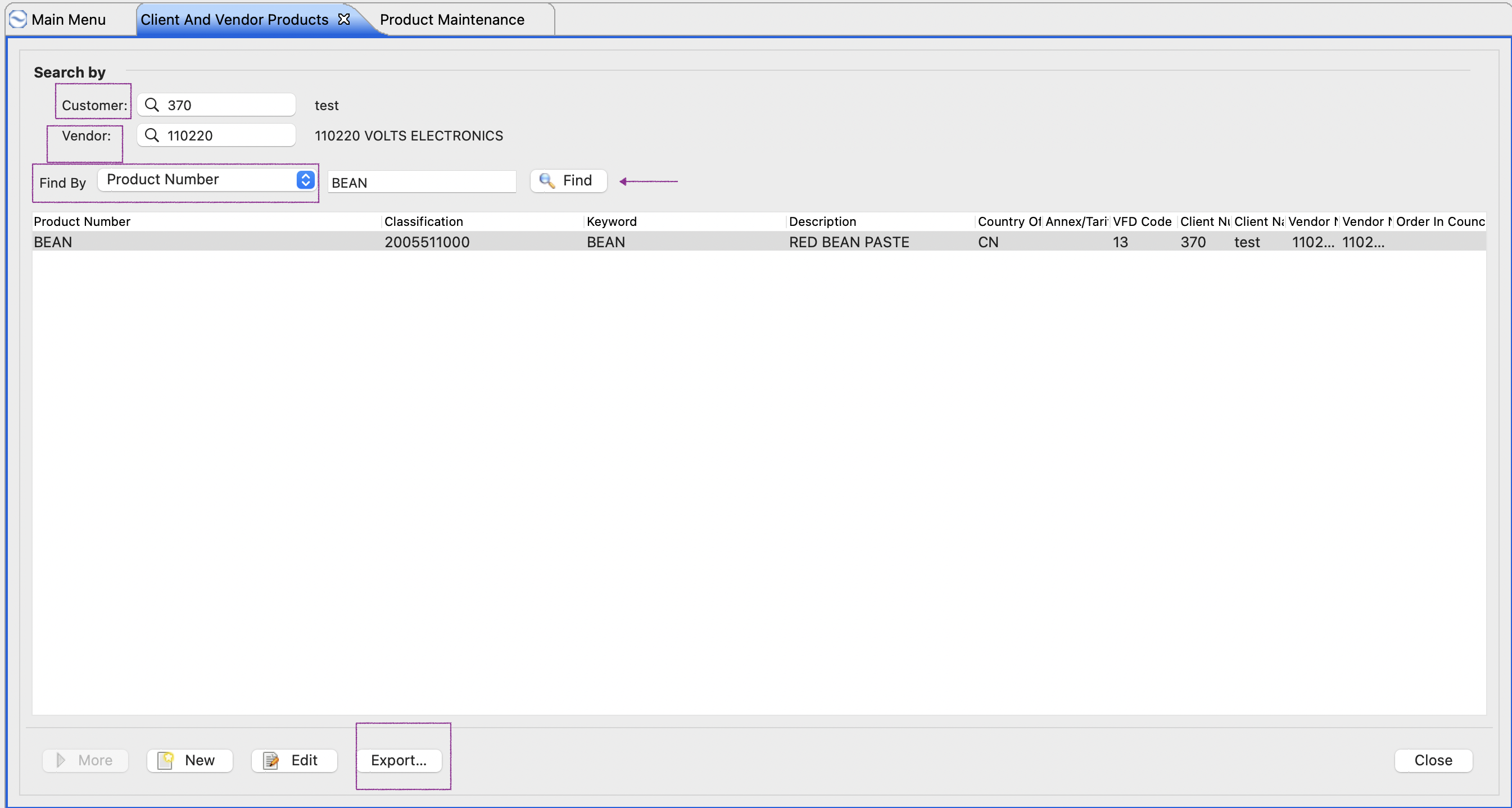Screen dimensions: 1512x808
Task: Click the customer name text test
Action: point(327,105)
